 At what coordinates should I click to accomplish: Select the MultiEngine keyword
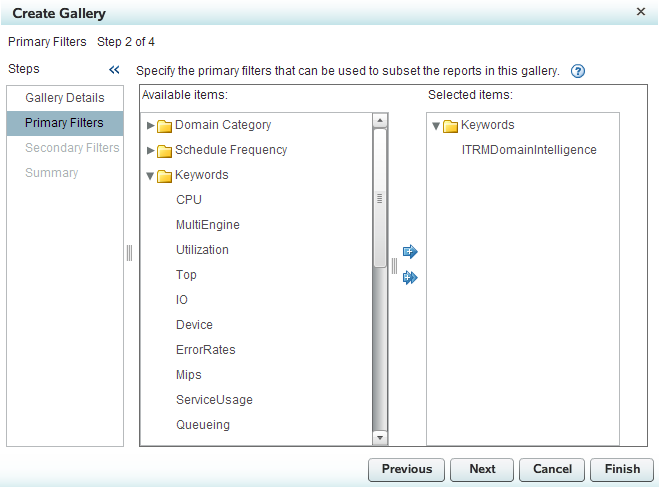[208, 225]
